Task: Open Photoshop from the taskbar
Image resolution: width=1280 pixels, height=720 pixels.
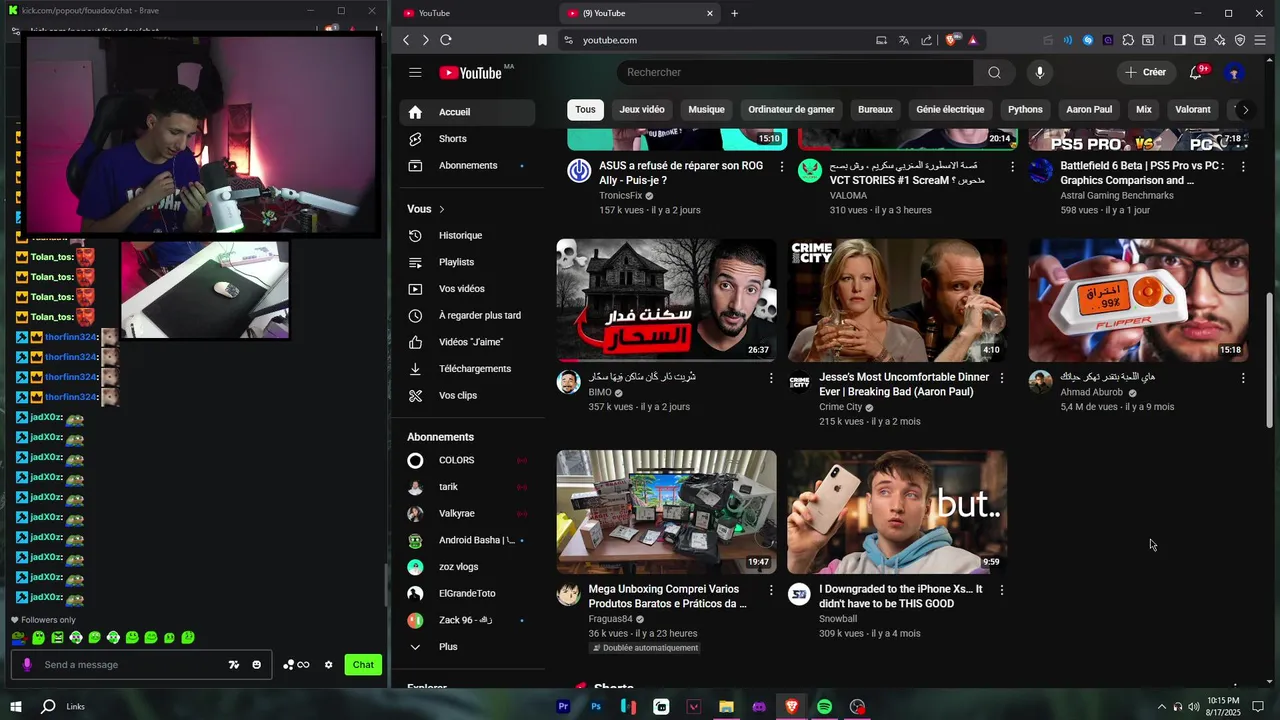Action: coord(596,707)
